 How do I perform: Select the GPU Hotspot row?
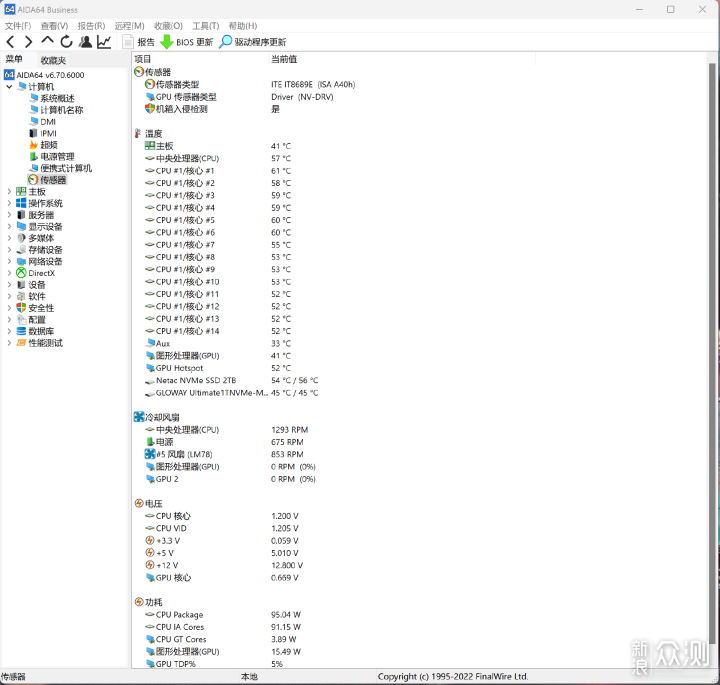(420, 368)
